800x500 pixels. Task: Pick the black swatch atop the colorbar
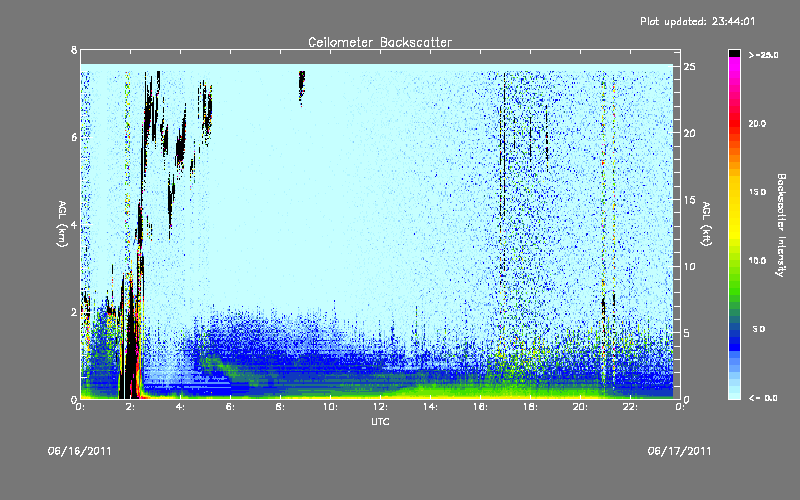tap(734, 53)
